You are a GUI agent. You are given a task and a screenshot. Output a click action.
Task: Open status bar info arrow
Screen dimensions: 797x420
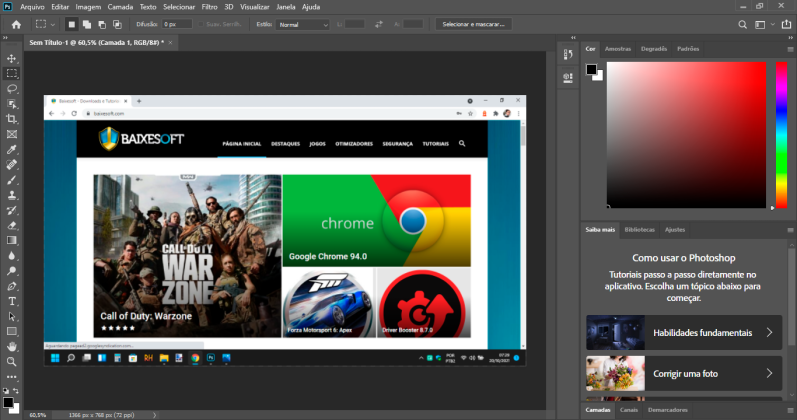point(155,415)
